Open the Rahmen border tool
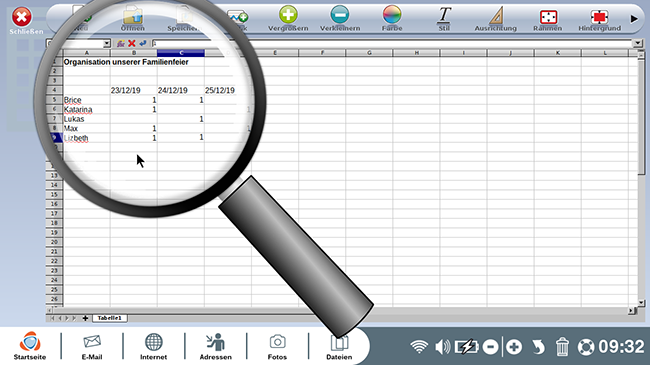Viewport: 650px width, 365px height. click(x=548, y=17)
